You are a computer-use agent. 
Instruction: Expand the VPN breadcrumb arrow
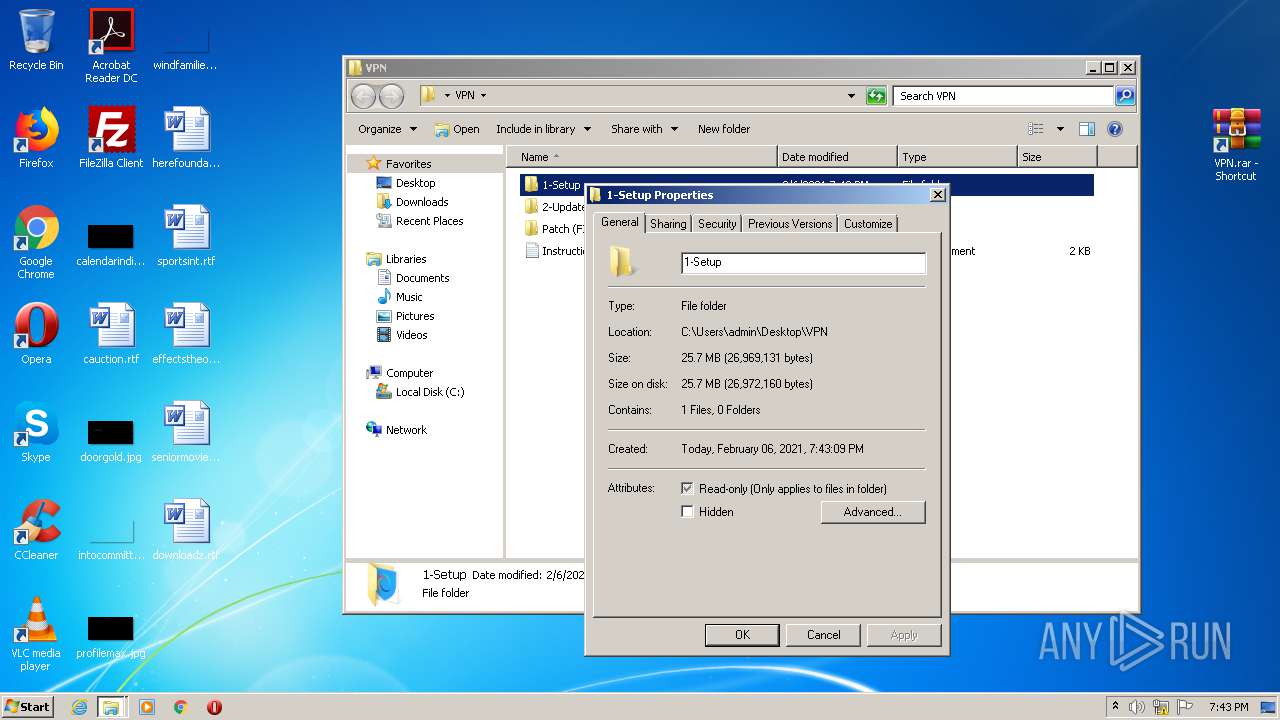coord(483,96)
